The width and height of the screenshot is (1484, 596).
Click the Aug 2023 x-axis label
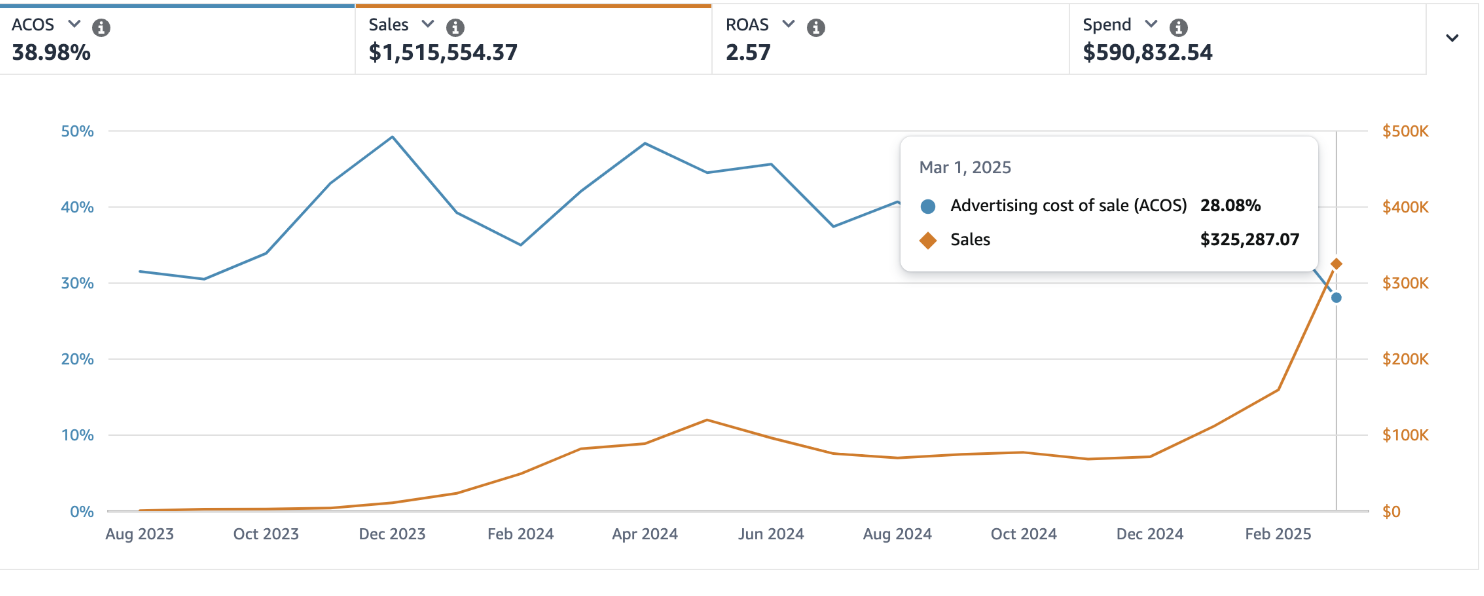point(139,534)
